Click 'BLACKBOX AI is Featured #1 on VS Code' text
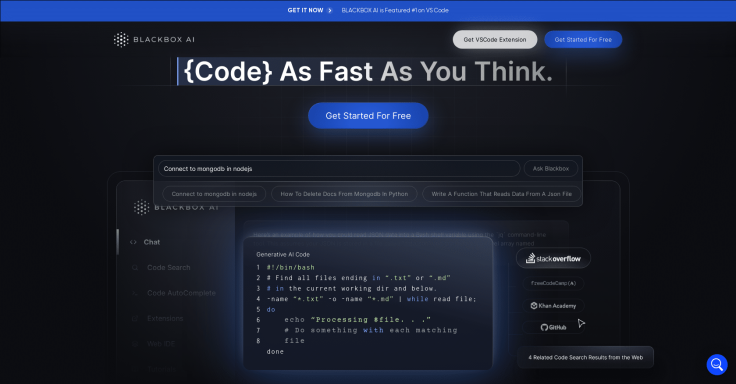The width and height of the screenshot is (736, 384). point(395,10)
